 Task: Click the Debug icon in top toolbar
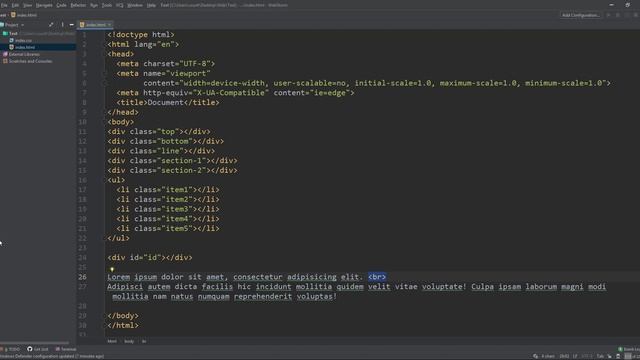pos(618,15)
